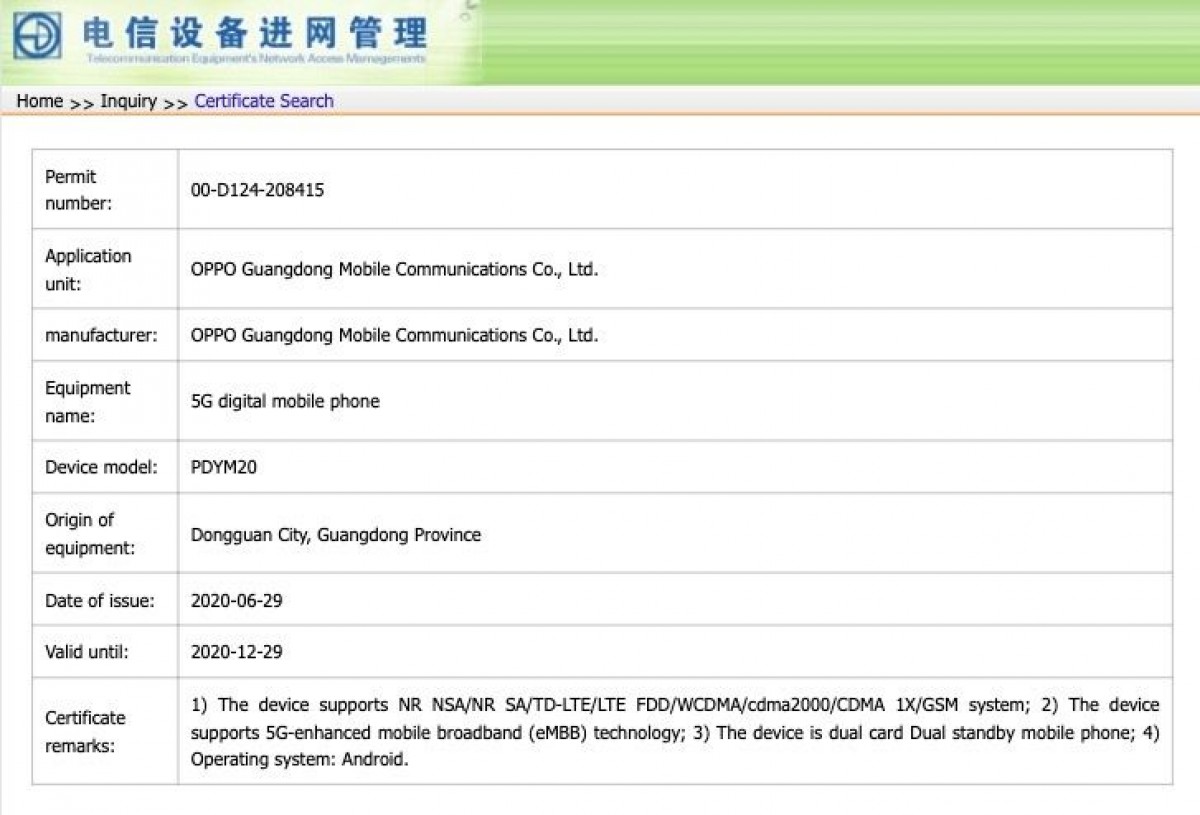Screen dimensions: 1200x815
Task: Click the 'Application unit:' label cell
Action: (x=105, y=269)
